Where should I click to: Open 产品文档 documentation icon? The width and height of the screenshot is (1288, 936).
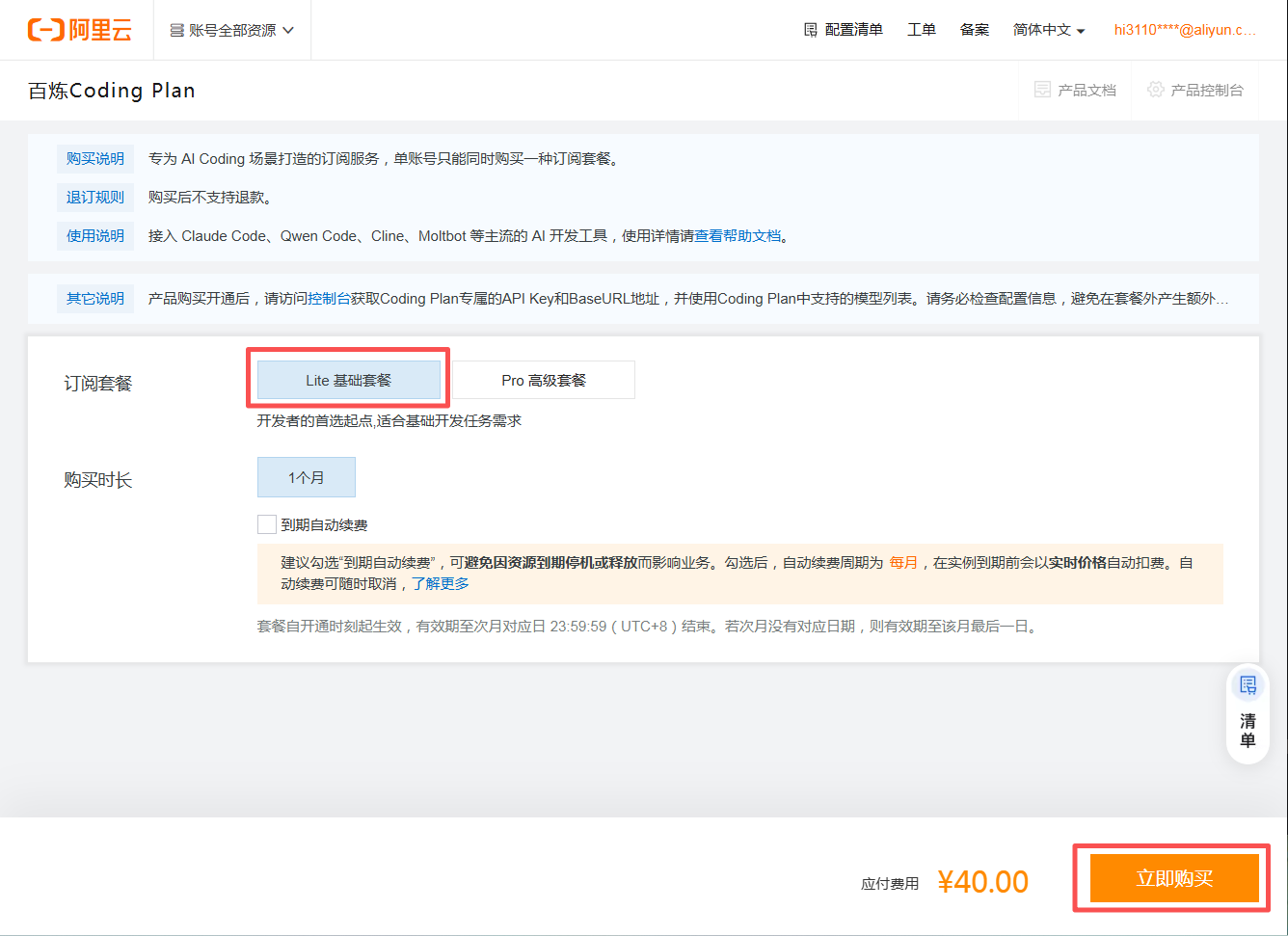click(1042, 90)
